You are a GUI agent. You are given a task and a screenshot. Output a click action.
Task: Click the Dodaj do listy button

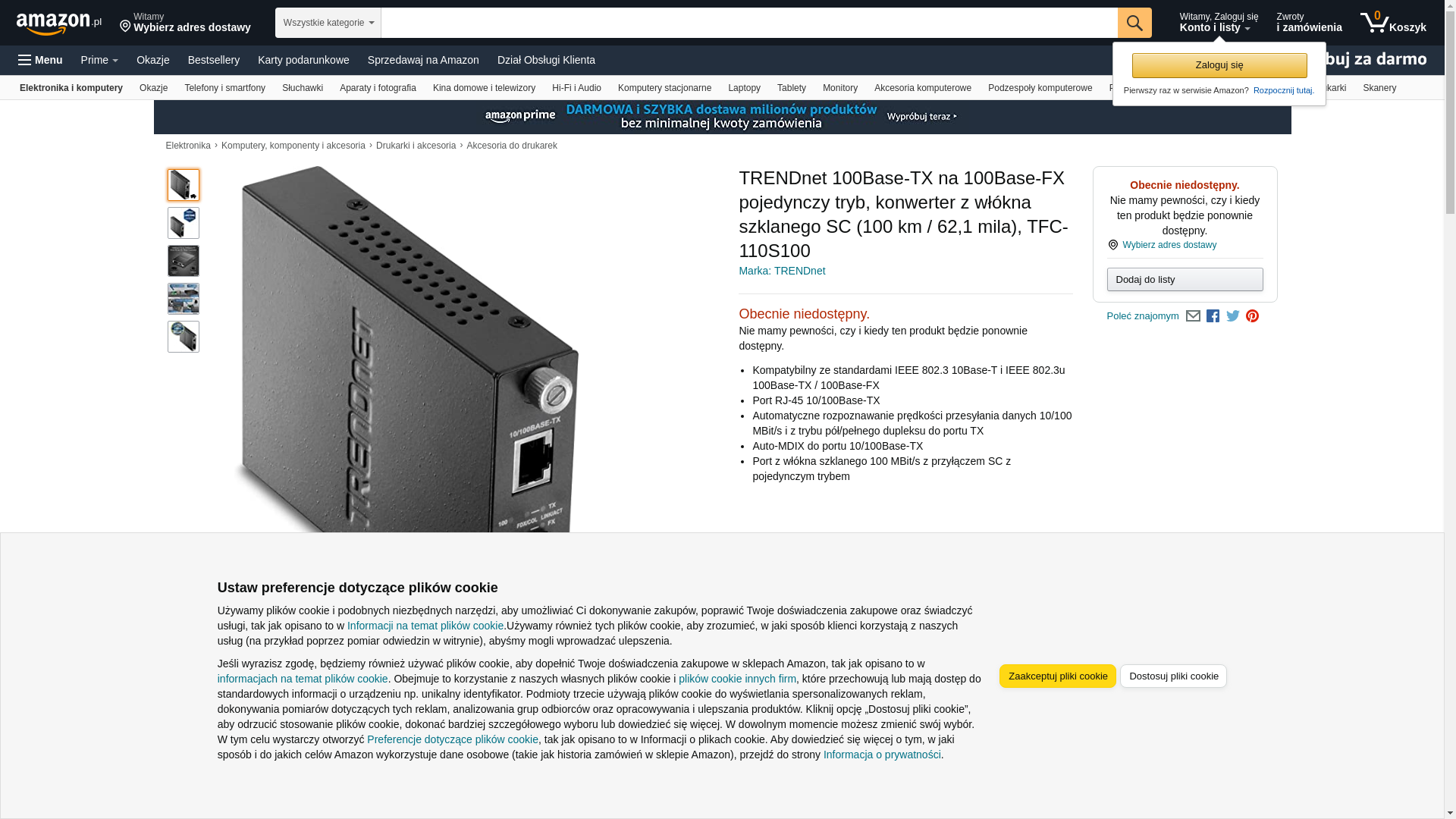tap(1185, 280)
